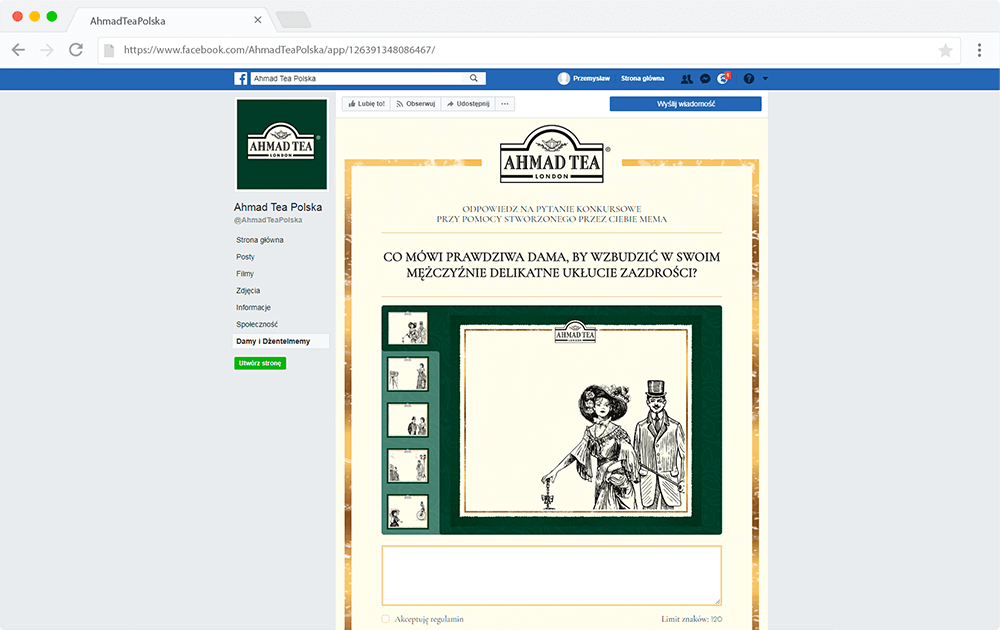Close the AhmadTeaPolska browser tab
Viewport: 1000px width, 630px height.
coord(258,20)
